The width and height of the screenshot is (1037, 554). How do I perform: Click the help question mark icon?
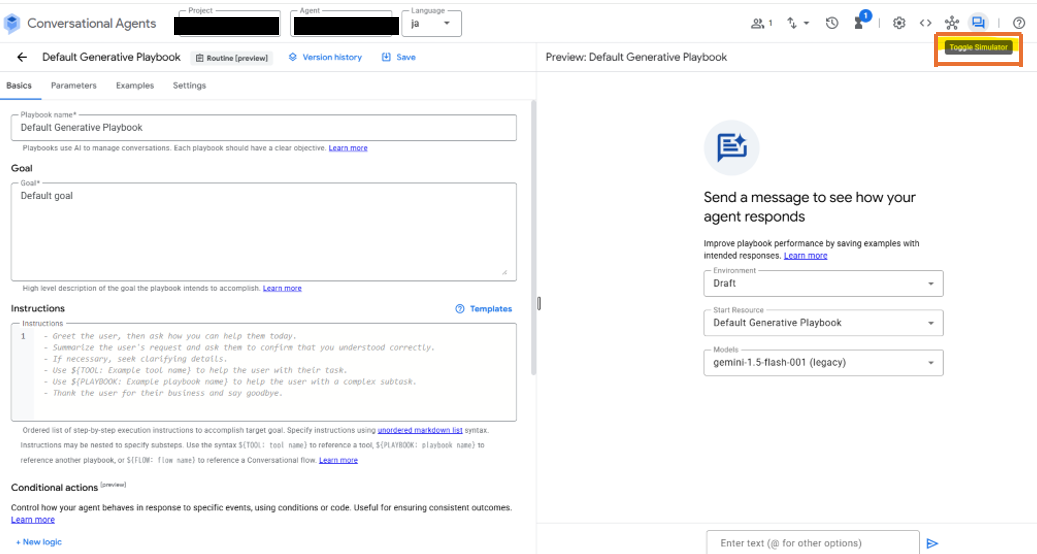1018,23
